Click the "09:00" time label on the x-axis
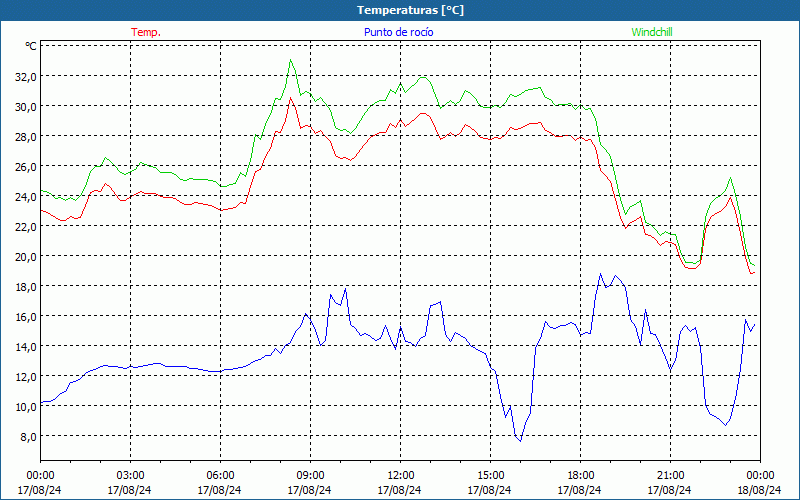The height and width of the screenshot is (500, 800). 310,476
